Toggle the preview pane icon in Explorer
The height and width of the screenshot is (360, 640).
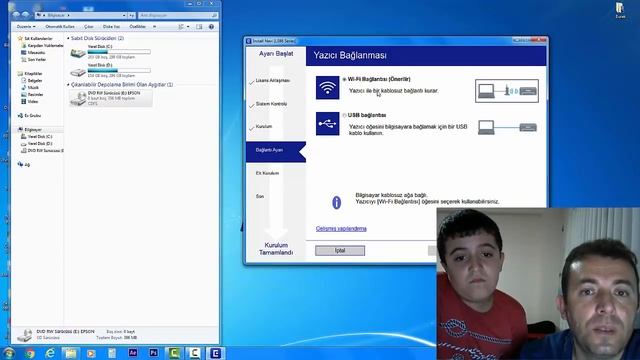tap(199, 27)
